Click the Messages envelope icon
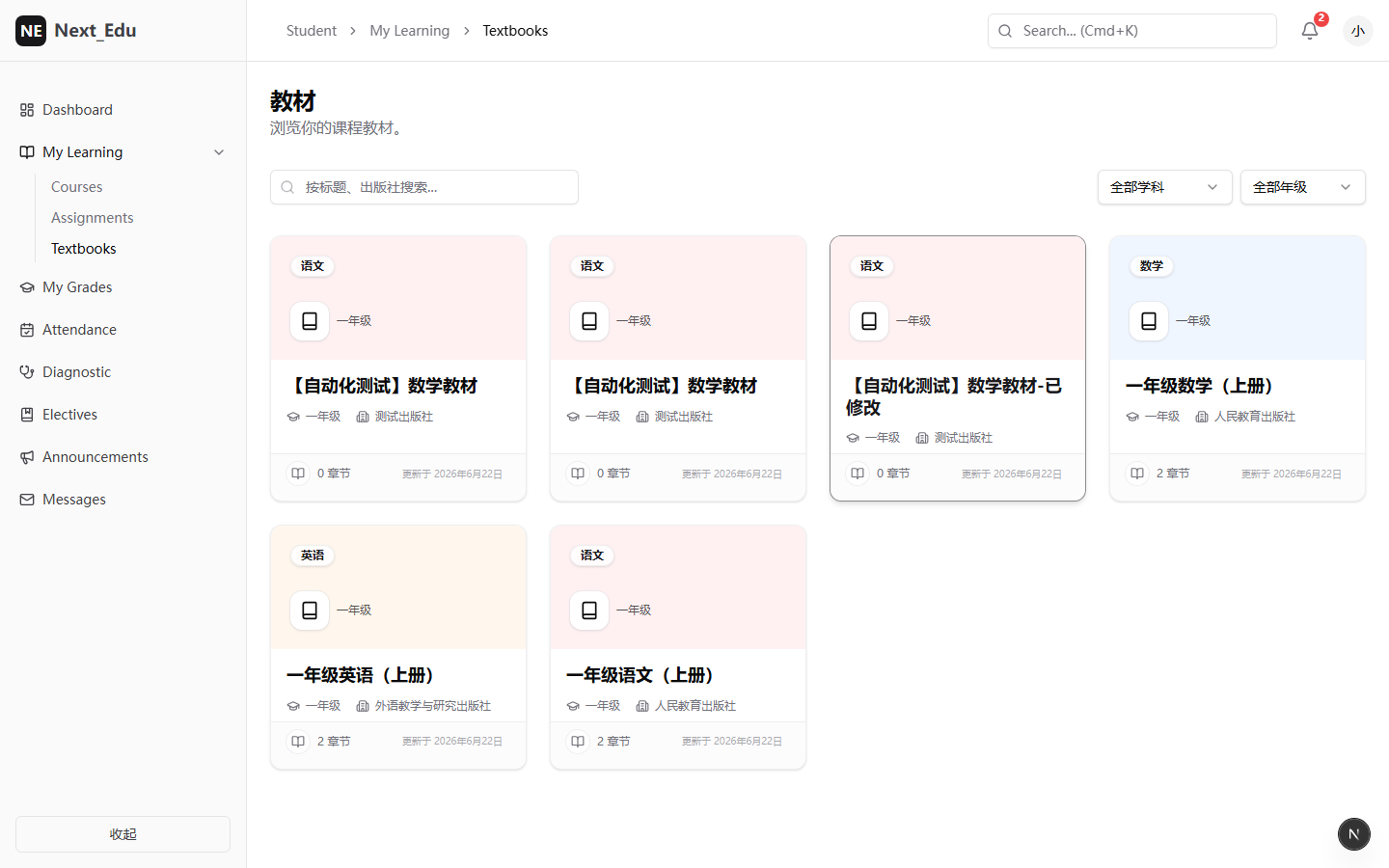Image resolution: width=1389 pixels, height=868 pixels. tap(27, 500)
